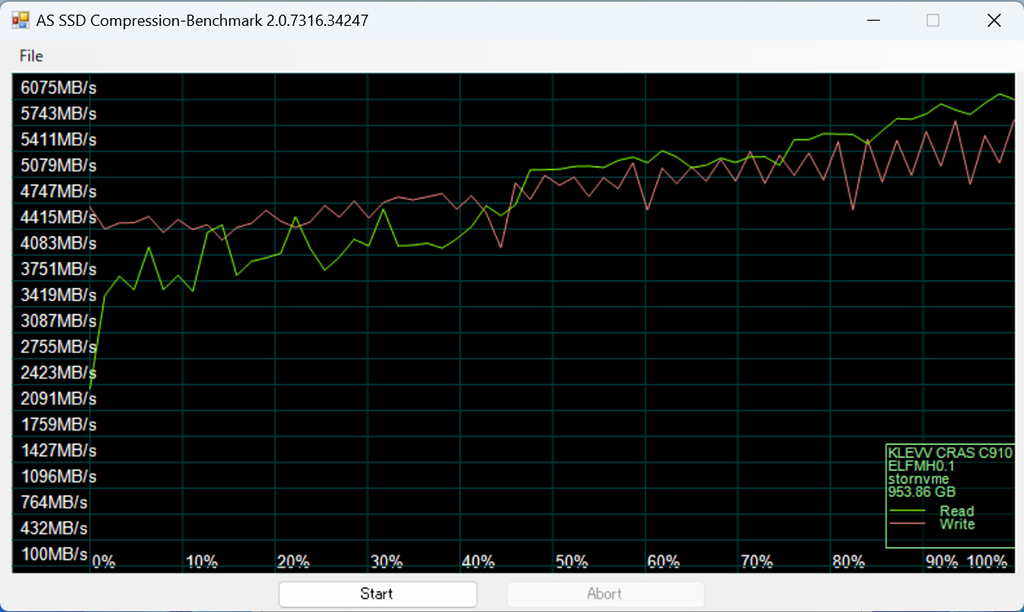1024x612 pixels.
Task: Select the 3087MB/s axis label
Action: click(58, 321)
